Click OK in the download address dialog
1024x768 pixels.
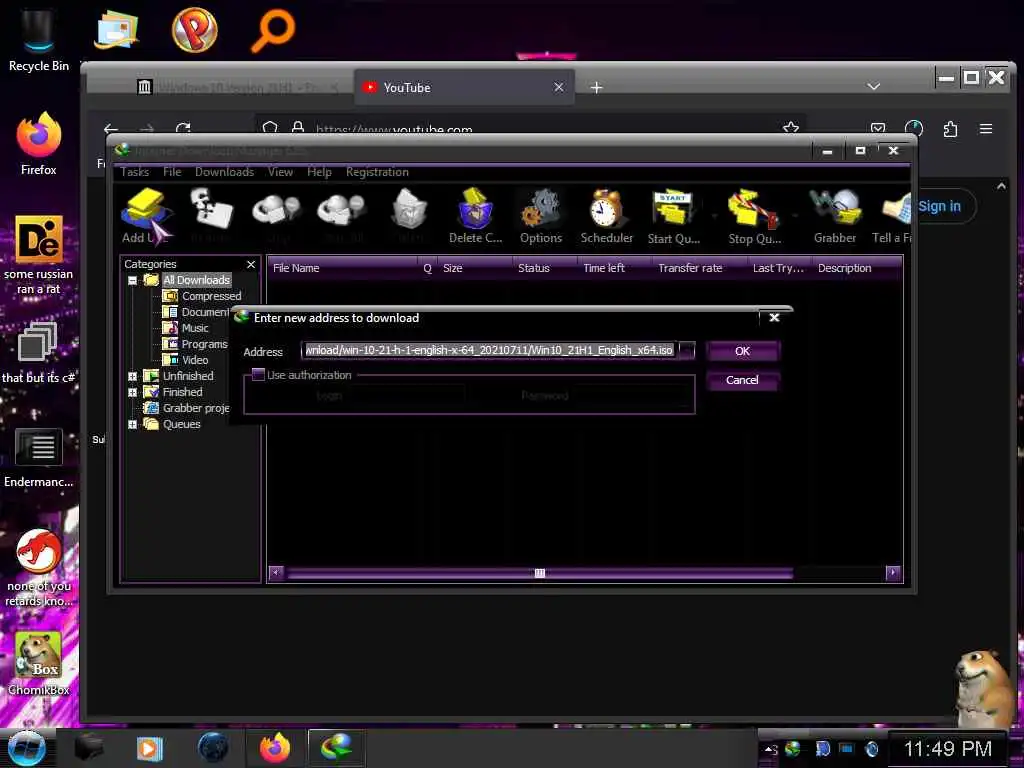pos(743,351)
